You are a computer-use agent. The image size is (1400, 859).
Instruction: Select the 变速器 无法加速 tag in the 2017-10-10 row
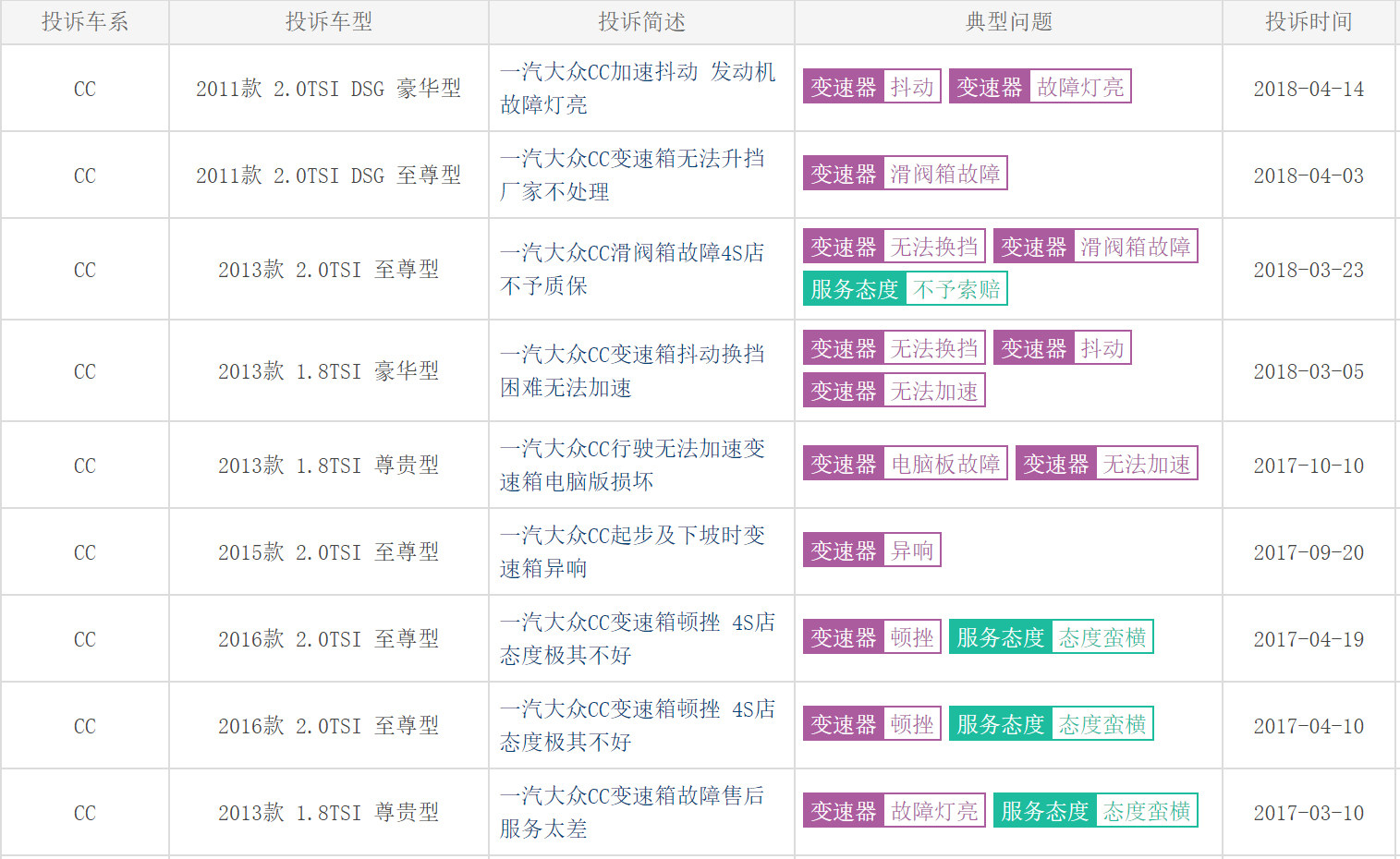1107,464
